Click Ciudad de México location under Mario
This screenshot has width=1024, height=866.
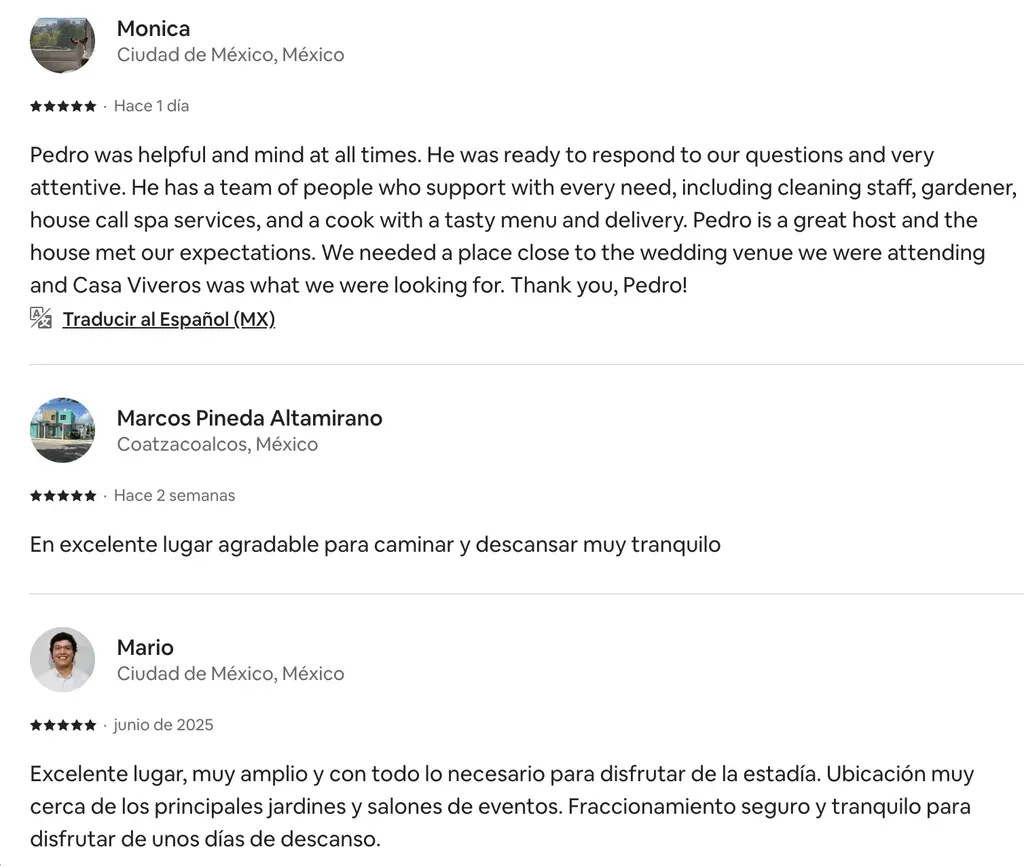click(230, 674)
